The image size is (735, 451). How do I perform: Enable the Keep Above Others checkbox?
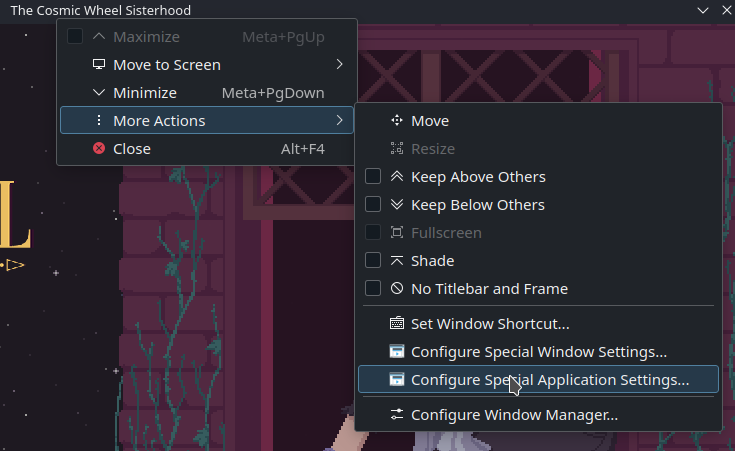(373, 176)
